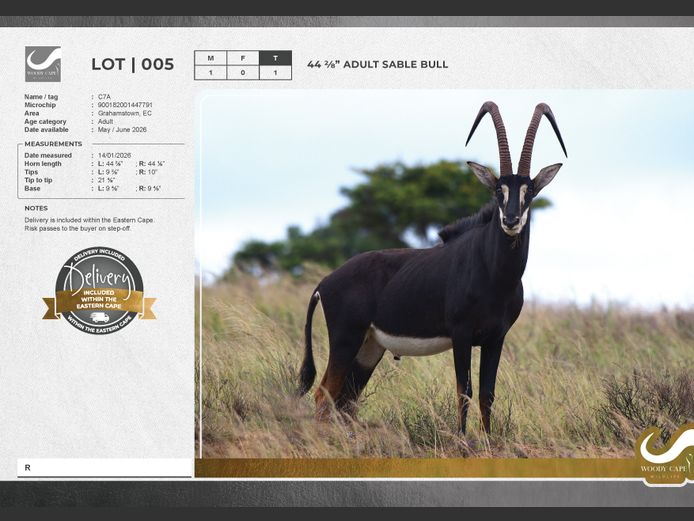The width and height of the screenshot is (694, 521).
Task: Click the price field labeled R
Action: tap(104, 467)
